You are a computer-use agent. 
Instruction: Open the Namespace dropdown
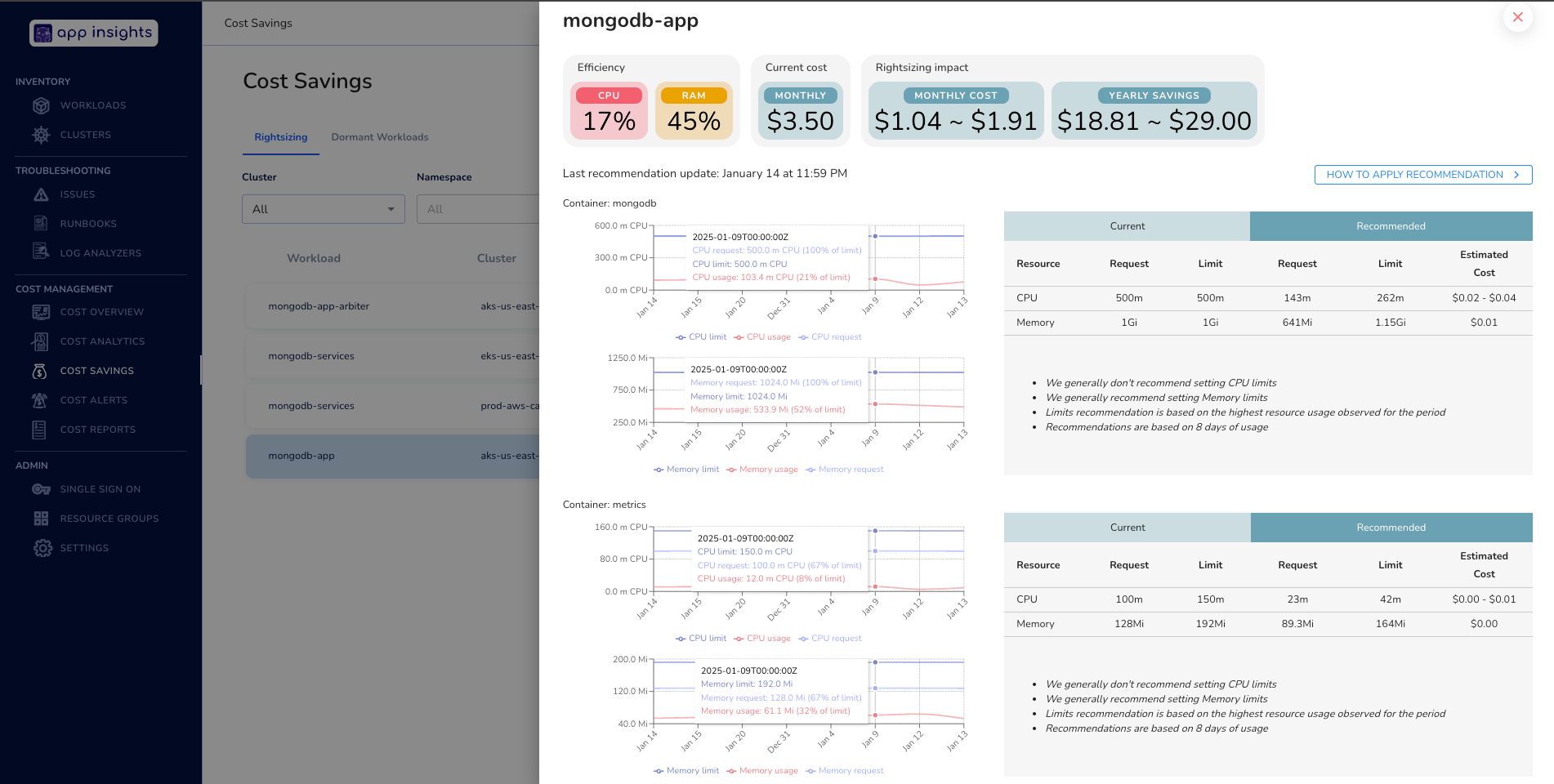point(477,209)
